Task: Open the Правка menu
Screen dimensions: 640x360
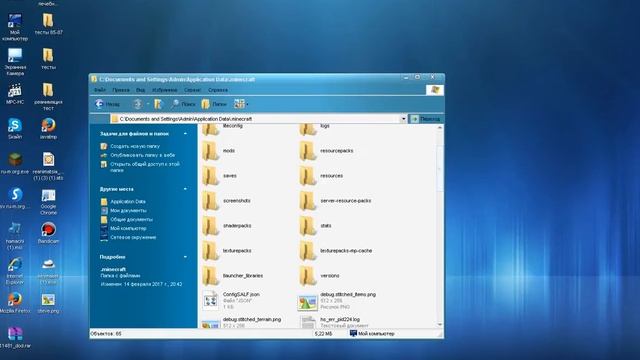Action: [121, 90]
